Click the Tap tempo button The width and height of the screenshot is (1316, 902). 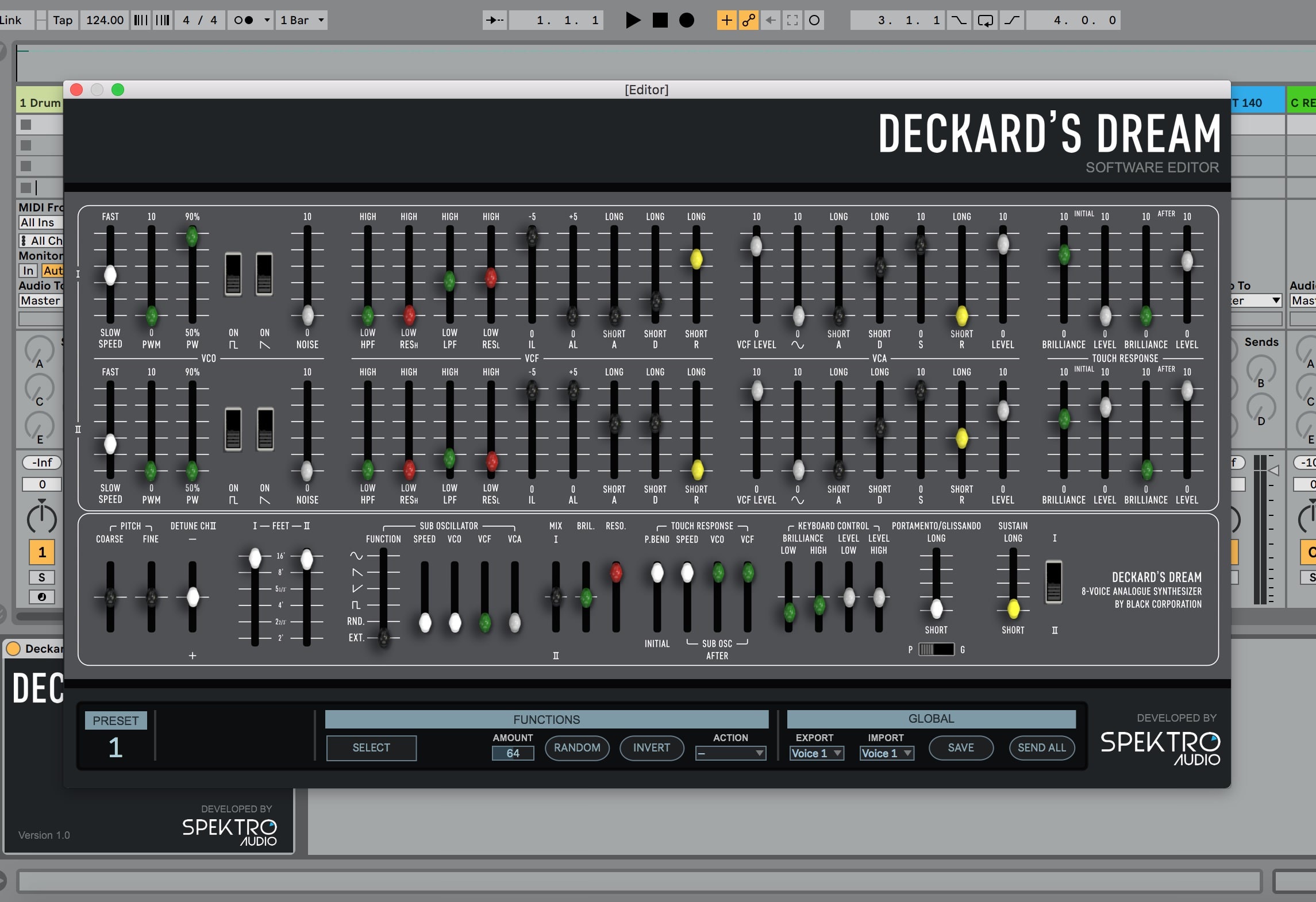coord(63,21)
